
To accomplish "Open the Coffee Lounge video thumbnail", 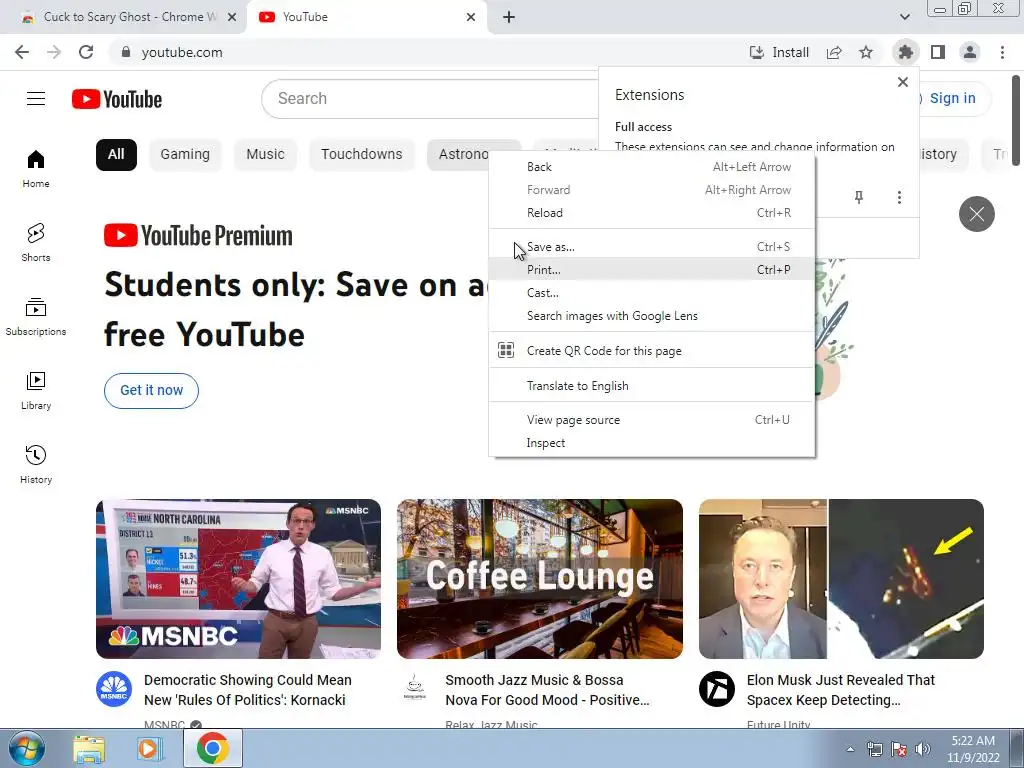I will (x=540, y=579).
